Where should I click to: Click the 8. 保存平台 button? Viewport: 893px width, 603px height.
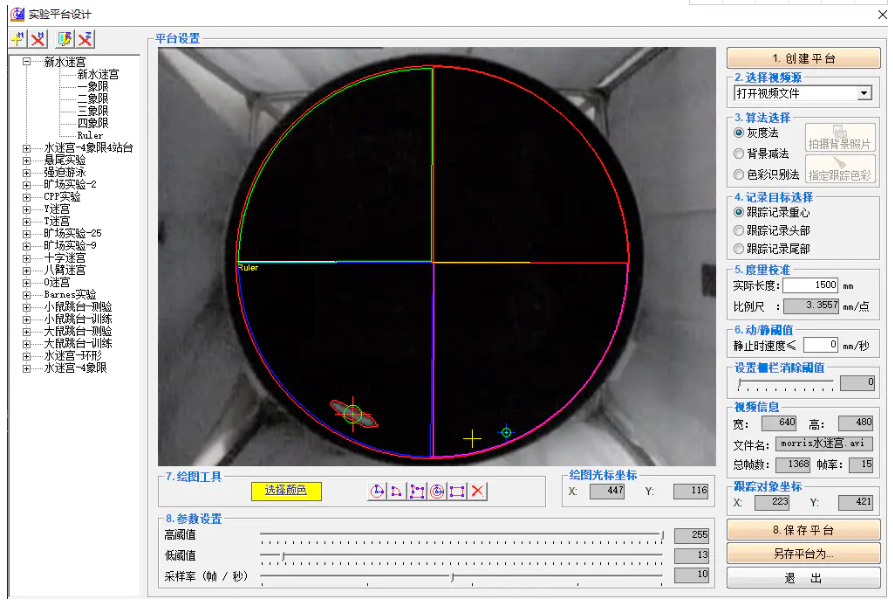[x=803, y=530]
